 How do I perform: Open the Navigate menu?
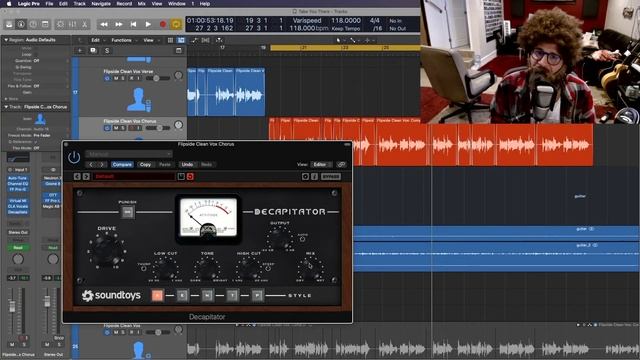point(101,4)
